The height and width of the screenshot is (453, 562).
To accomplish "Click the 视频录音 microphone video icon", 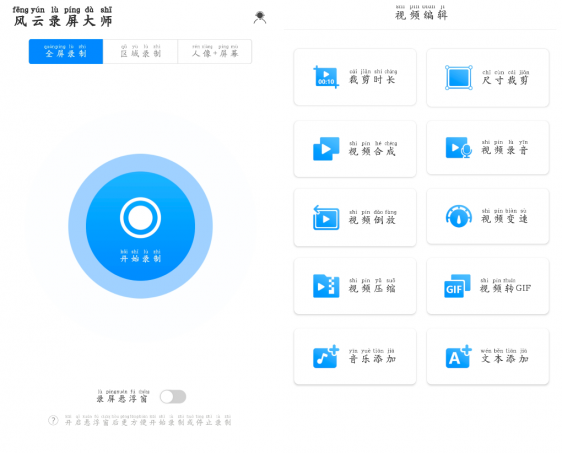I will pos(458,147).
